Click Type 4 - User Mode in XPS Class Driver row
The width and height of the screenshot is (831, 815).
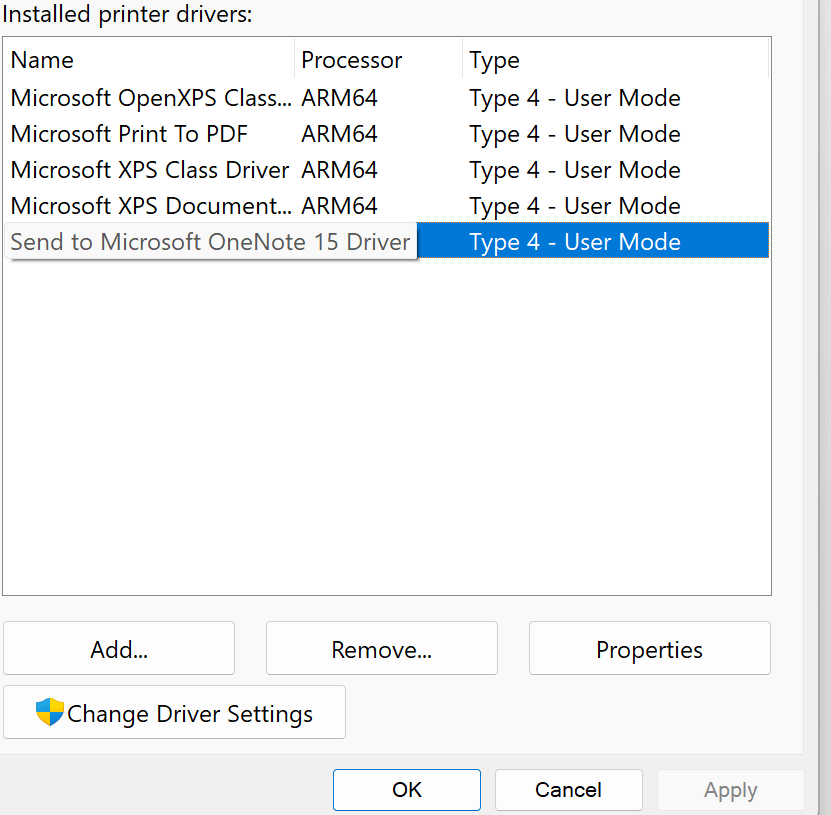point(575,171)
